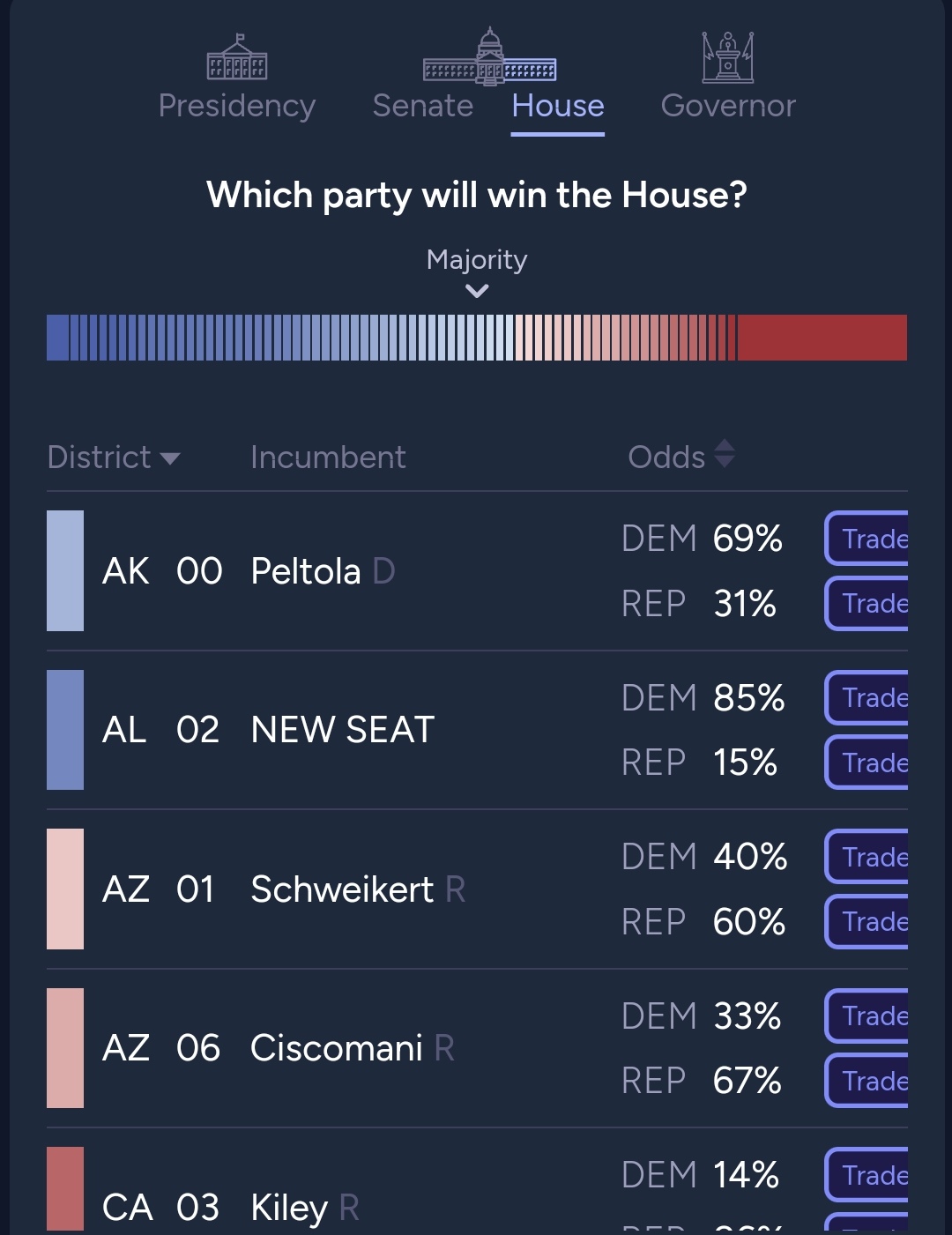Click the pink swatch beside AZ 01

(x=65, y=889)
